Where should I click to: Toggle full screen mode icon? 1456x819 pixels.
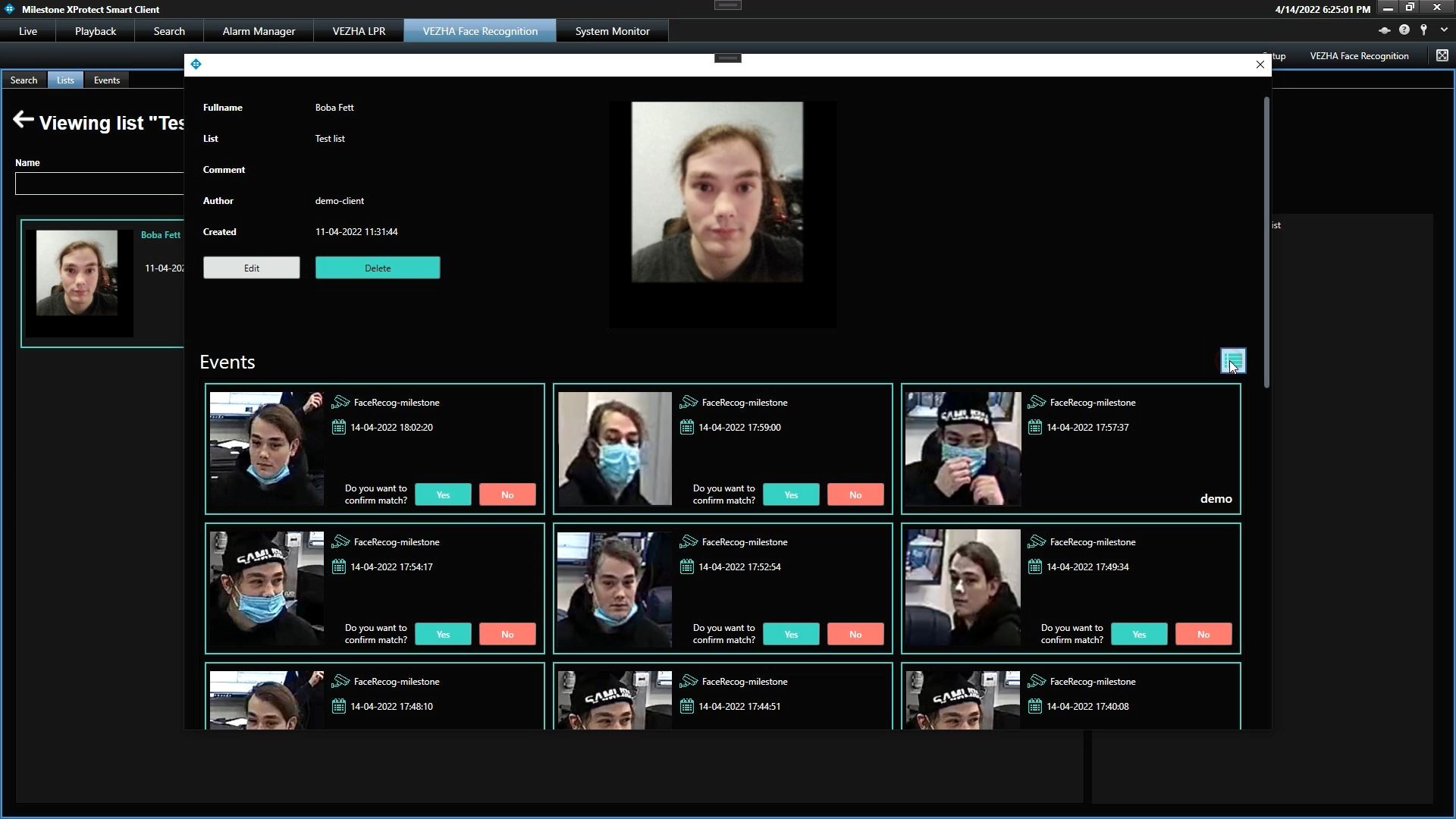click(1442, 55)
